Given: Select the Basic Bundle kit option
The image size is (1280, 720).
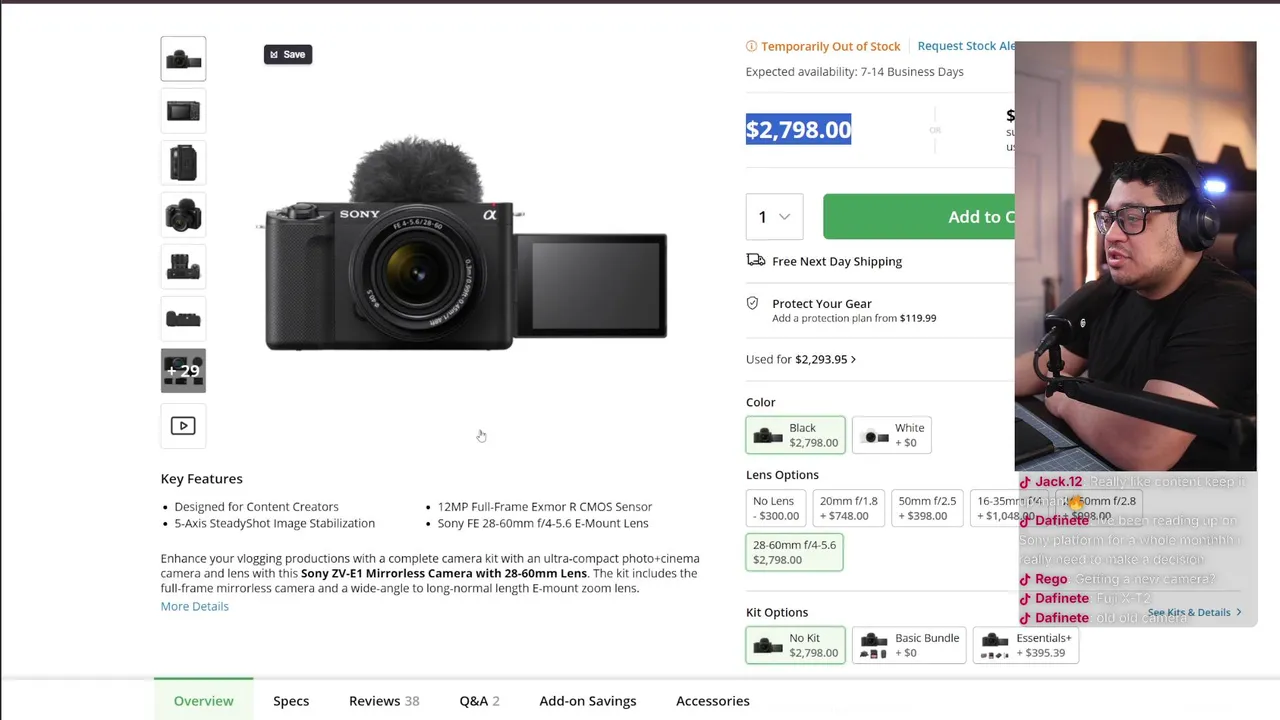Looking at the screenshot, I should 909,645.
